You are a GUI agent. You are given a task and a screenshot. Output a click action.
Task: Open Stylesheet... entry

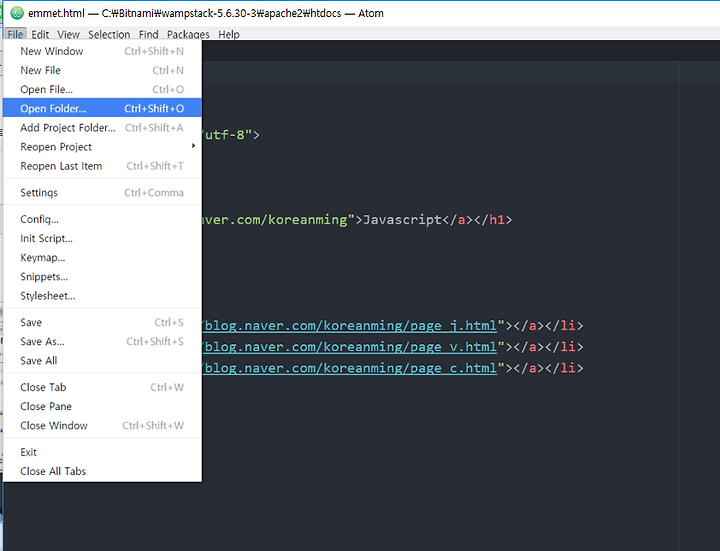point(102,296)
